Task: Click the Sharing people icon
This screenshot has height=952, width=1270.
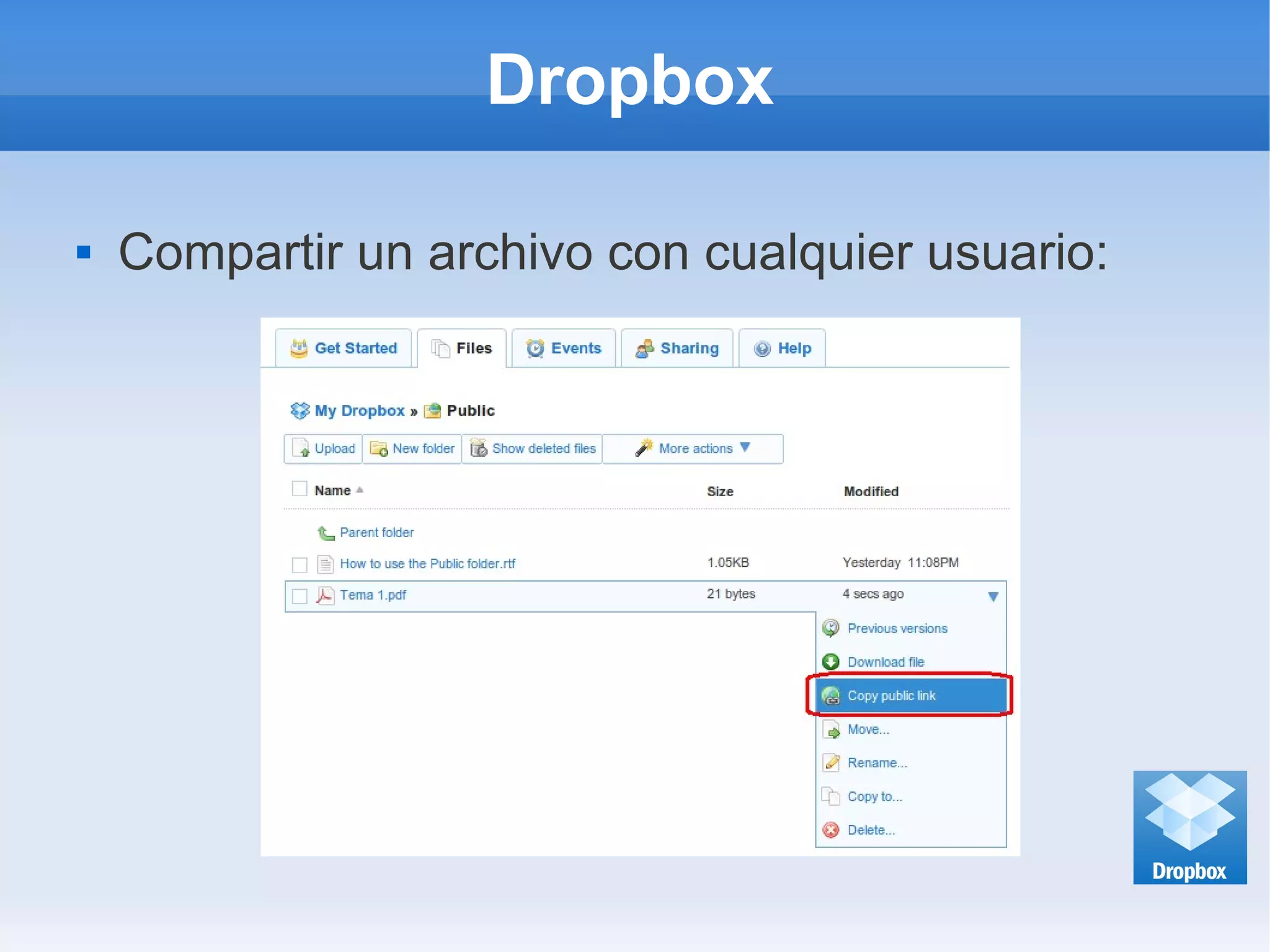Action: click(x=644, y=349)
